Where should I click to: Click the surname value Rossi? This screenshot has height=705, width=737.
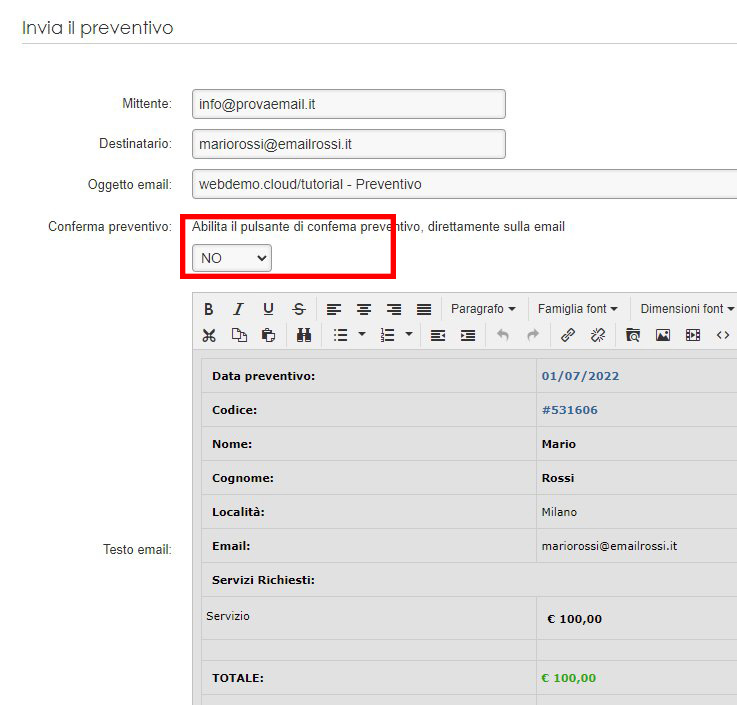point(558,478)
